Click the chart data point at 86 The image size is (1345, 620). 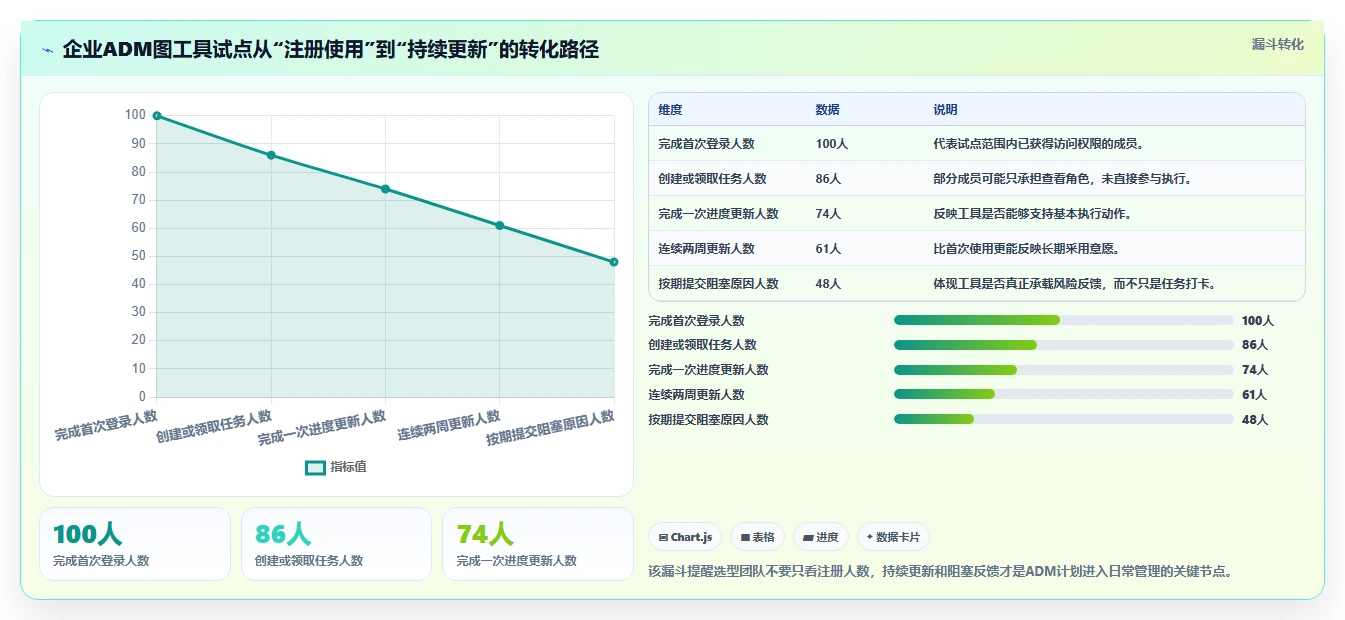[271, 155]
